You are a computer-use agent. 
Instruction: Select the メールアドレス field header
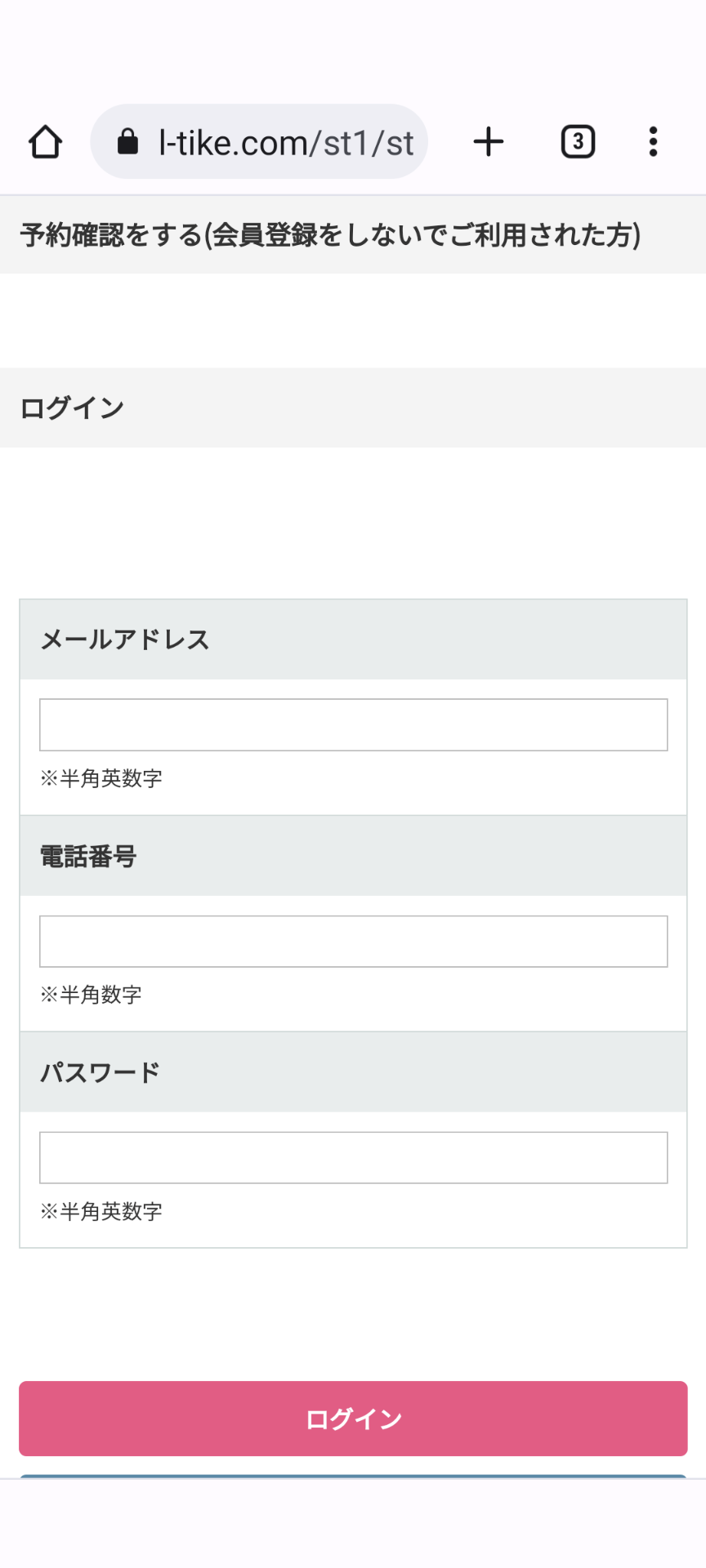click(x=354, y=639)
